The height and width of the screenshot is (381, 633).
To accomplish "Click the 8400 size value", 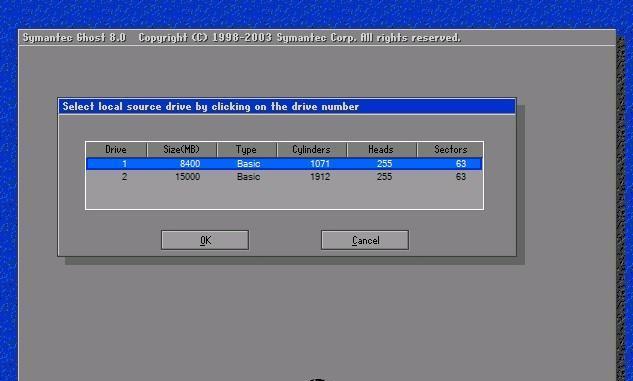I will [190, 164].
